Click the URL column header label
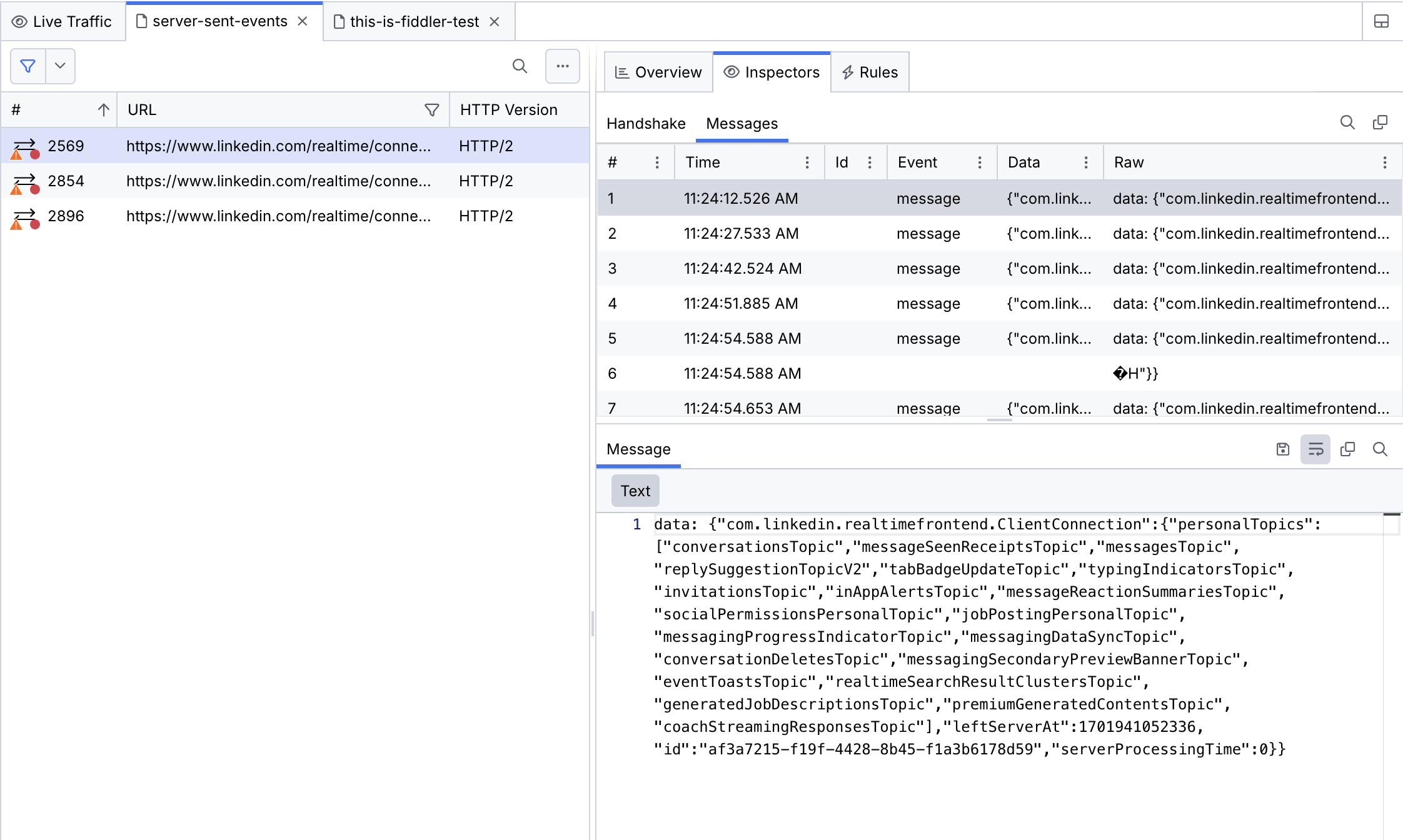The image size is (1403, 840). [x=142, y=110]
